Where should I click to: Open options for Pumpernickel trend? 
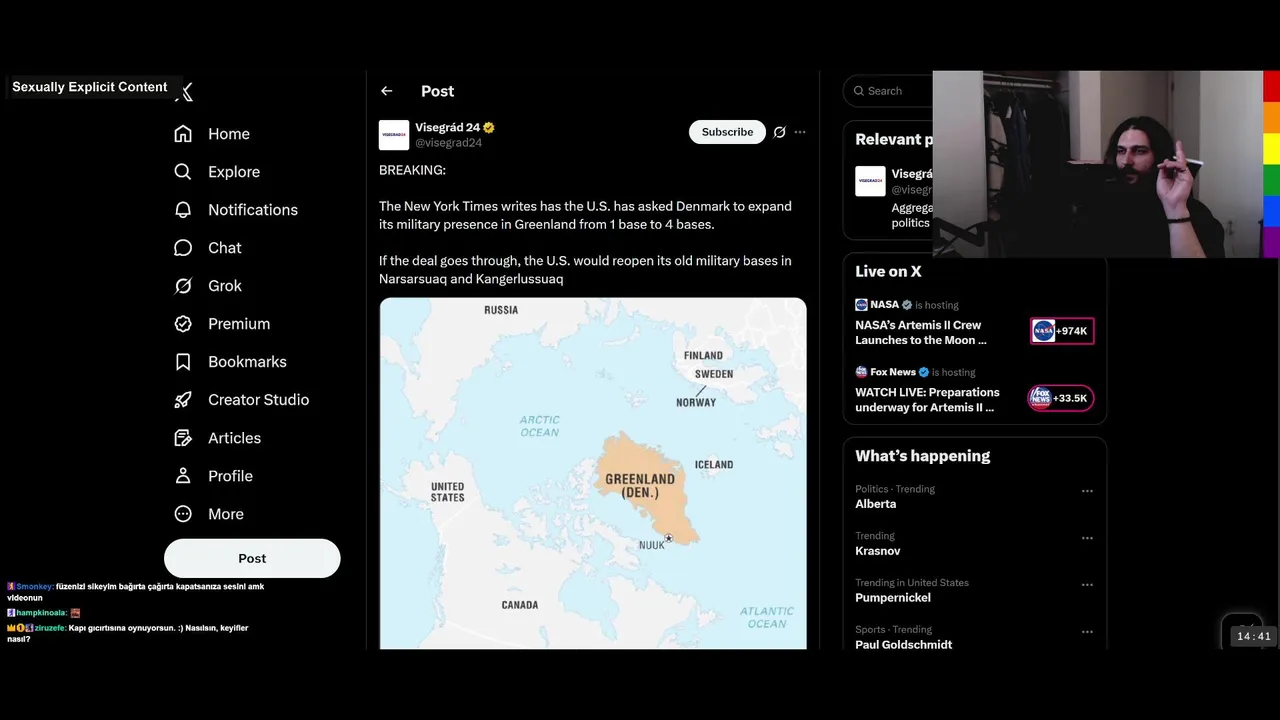point(1087,585)
